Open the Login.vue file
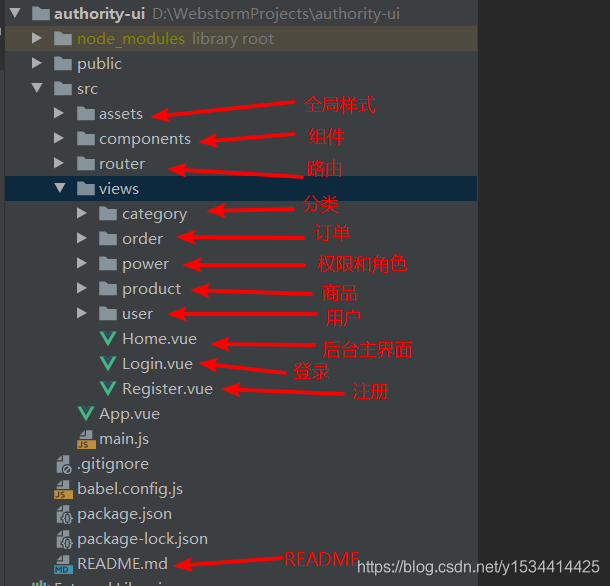 click(x=158, y=365)
